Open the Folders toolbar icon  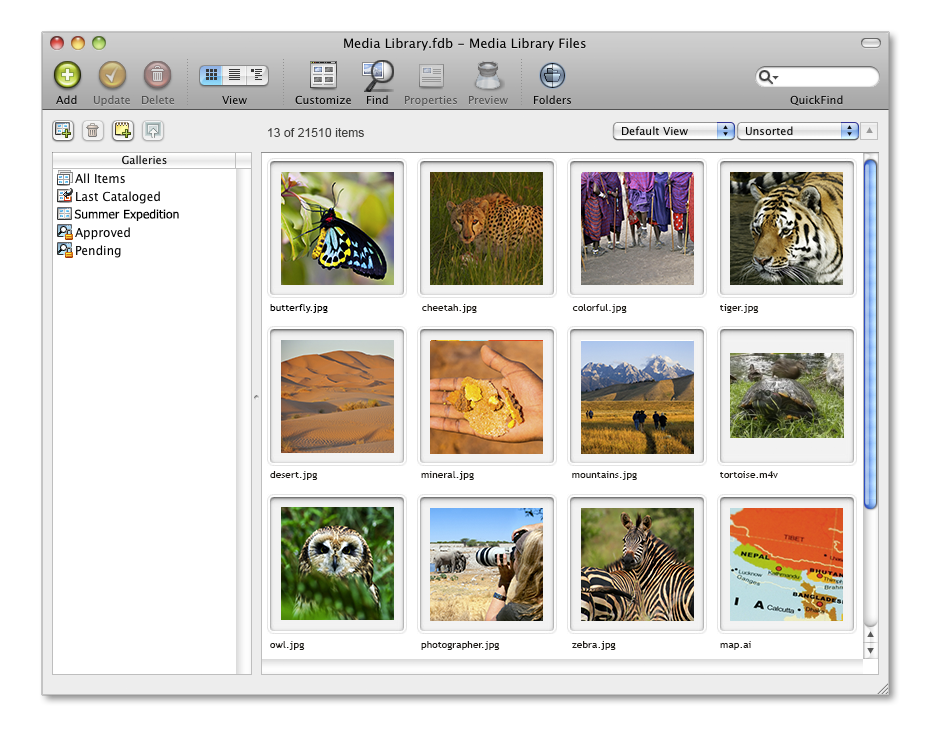click(552, 76)
